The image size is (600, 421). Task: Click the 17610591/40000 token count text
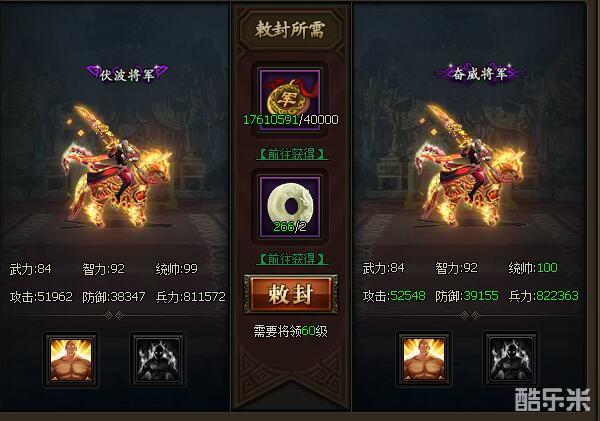point(290,119)
